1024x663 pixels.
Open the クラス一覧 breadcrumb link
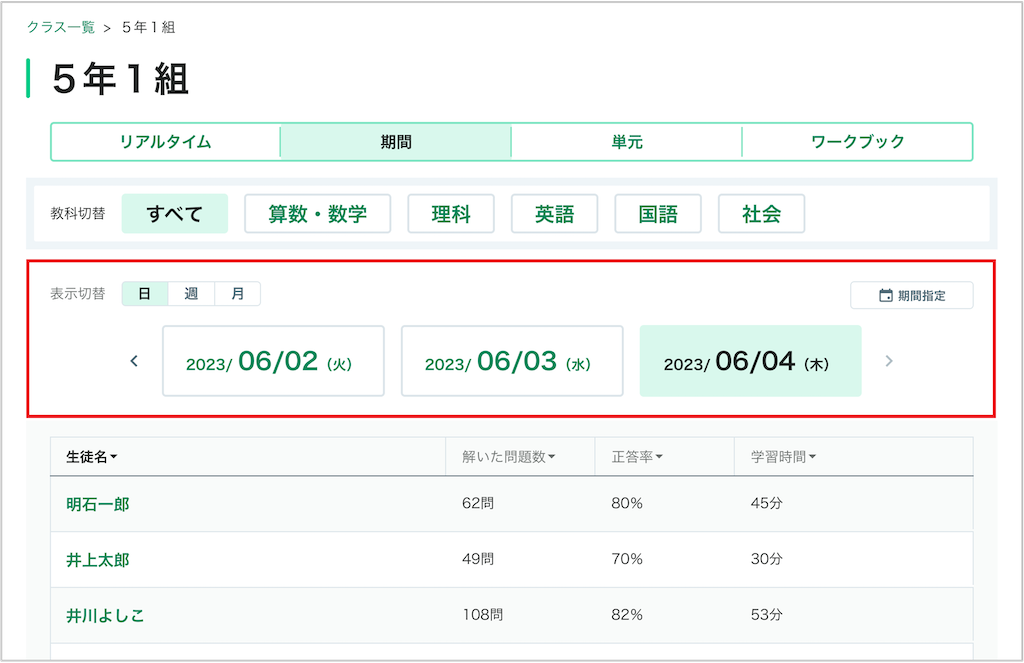point(61,27)
